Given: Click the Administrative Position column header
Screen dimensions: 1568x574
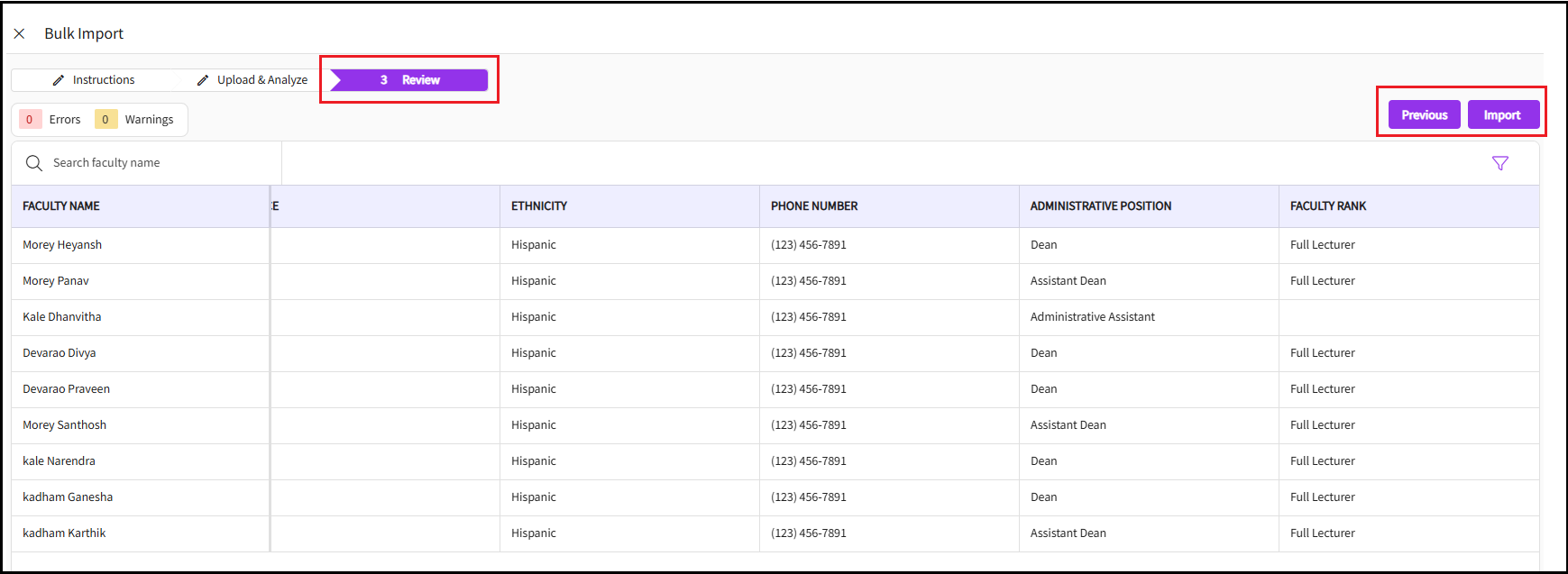Looking at the screenshot, I should [x=1100, y=206].
